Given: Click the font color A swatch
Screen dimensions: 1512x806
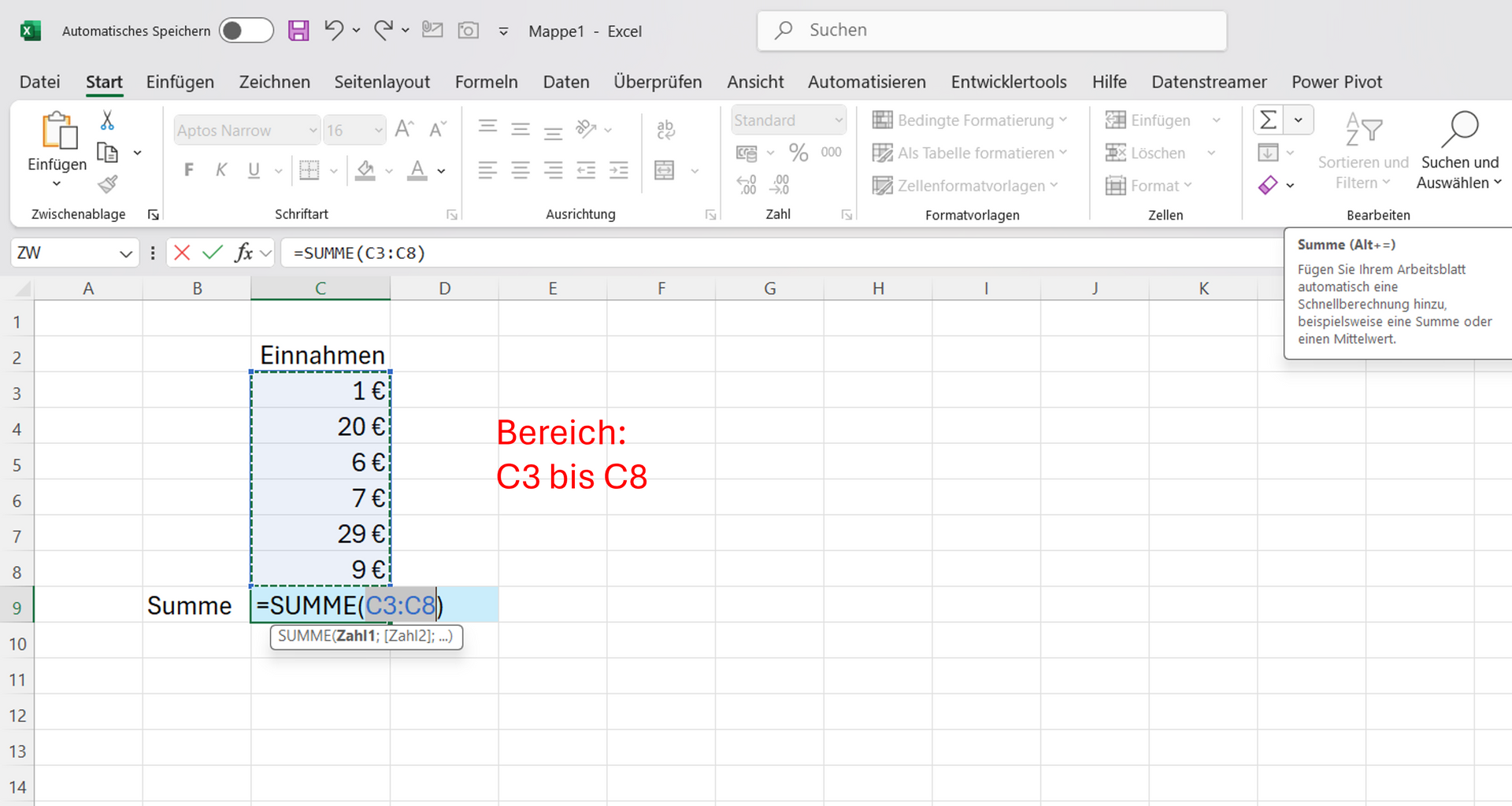Looking at the screenshot, I should pos(417,170).
